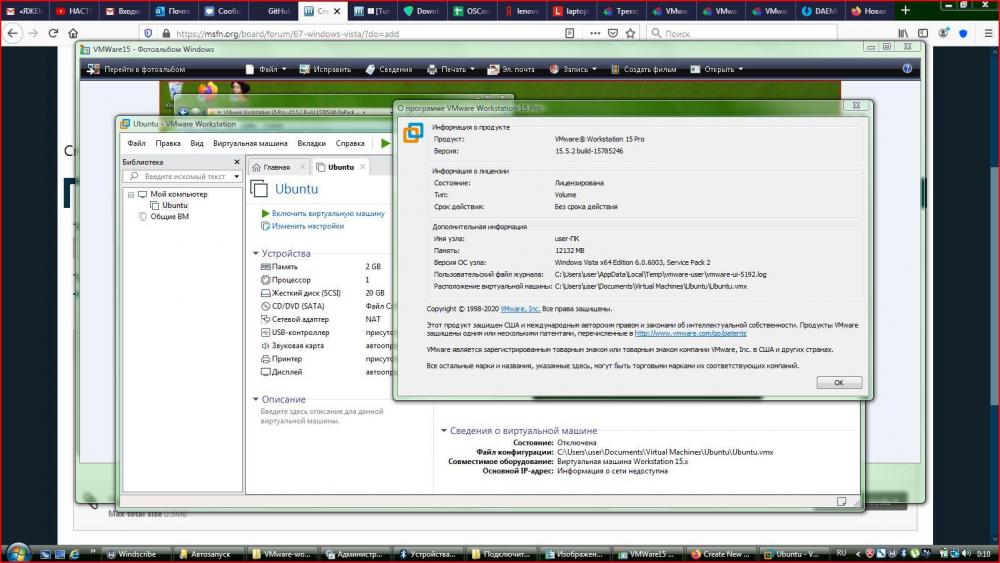The height and width of the screenshot is (563, 1000).
Task: Collapse the Описание section
Action: pos(256,400)
